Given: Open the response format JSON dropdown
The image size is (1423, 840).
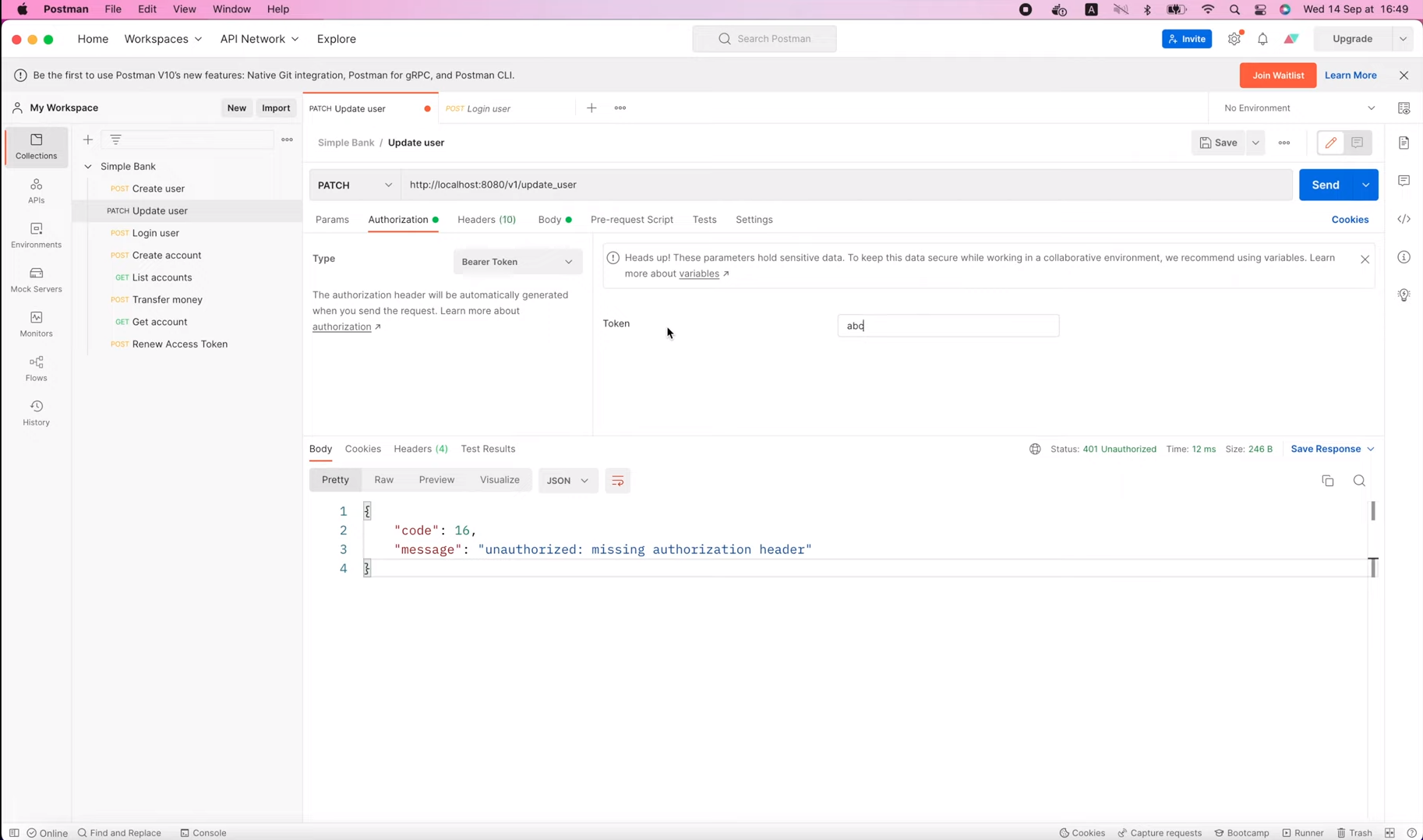Looking at the screenshot, I should [x=568, y=481].
